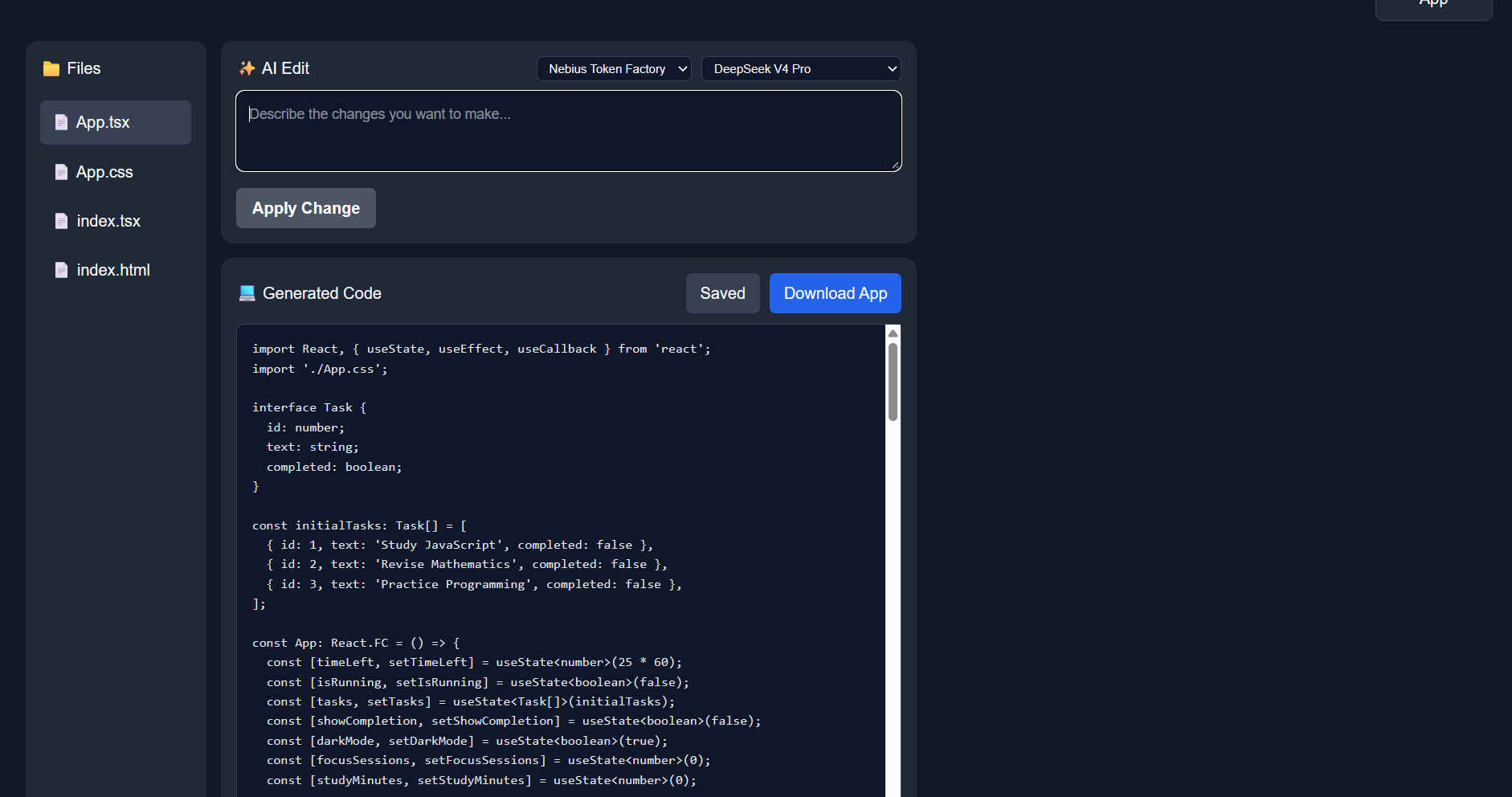
Task: Click the code line declaring 'darkMode'
Action: coord(468,741)
